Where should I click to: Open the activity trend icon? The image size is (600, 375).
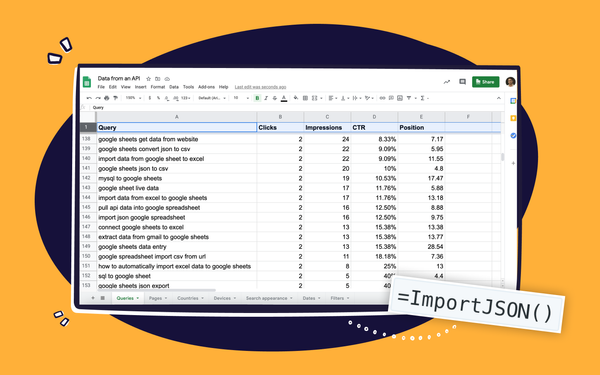(x=447, y=82)
